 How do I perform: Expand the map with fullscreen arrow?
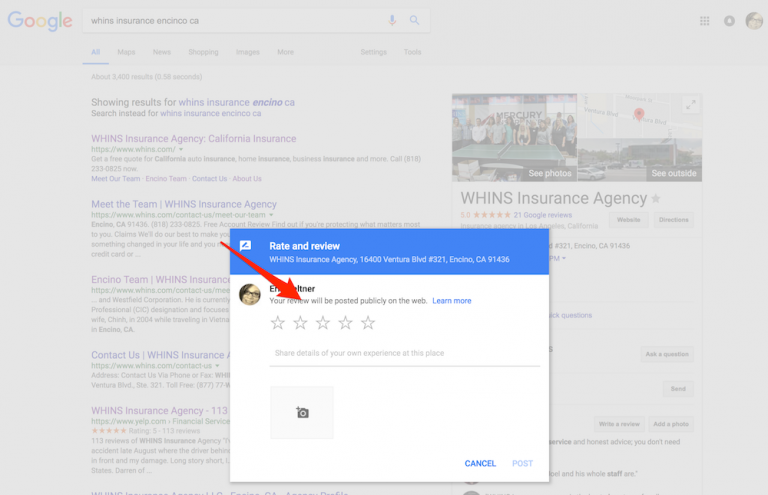coord(690,105)
